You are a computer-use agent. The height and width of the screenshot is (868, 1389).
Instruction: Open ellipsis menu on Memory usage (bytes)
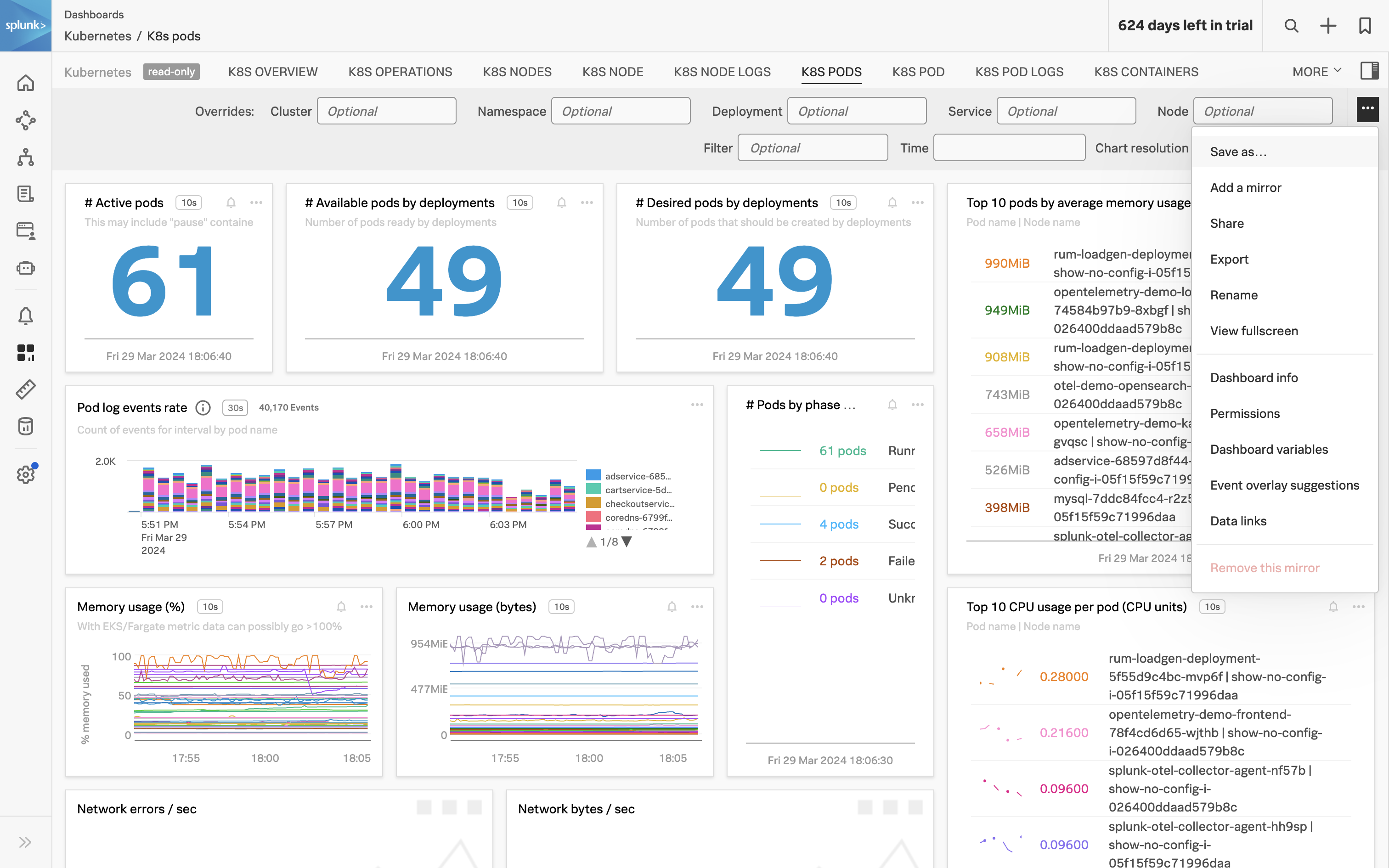pos(697,607)
